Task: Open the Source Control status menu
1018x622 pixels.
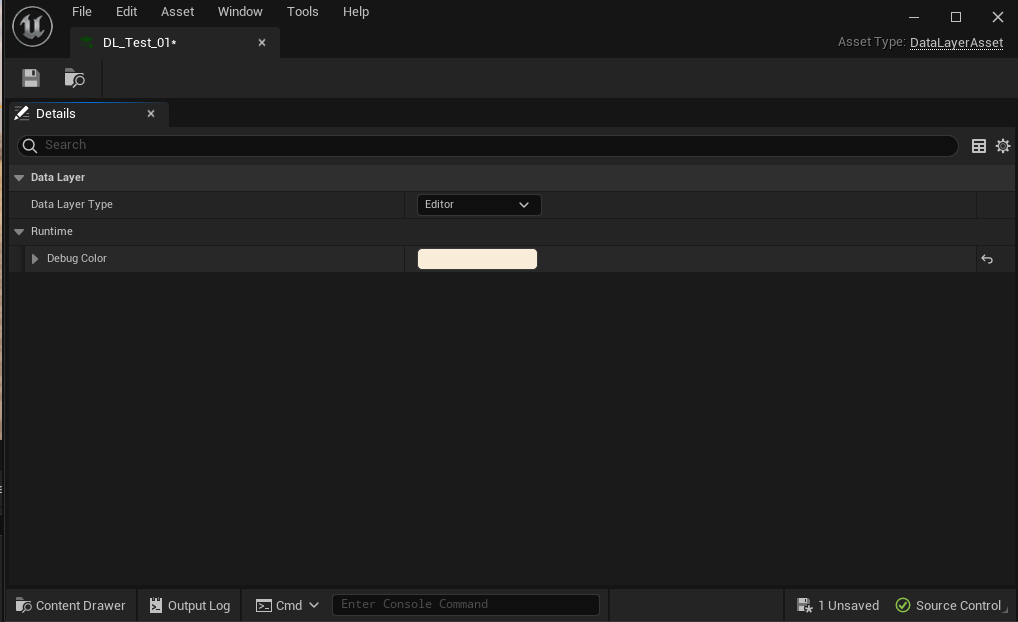Action: click(949, 605)
